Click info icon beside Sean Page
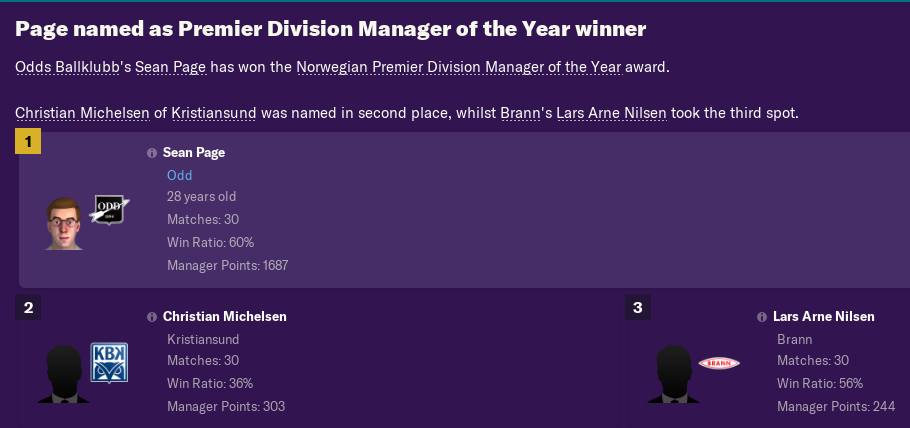910x428 pixels. pyautogui.click(x=152, y=153)
